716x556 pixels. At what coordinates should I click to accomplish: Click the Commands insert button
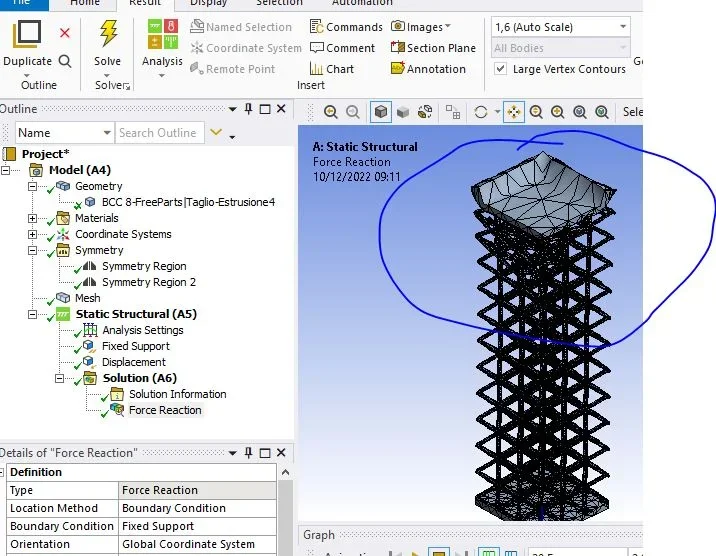coord(346,27)
